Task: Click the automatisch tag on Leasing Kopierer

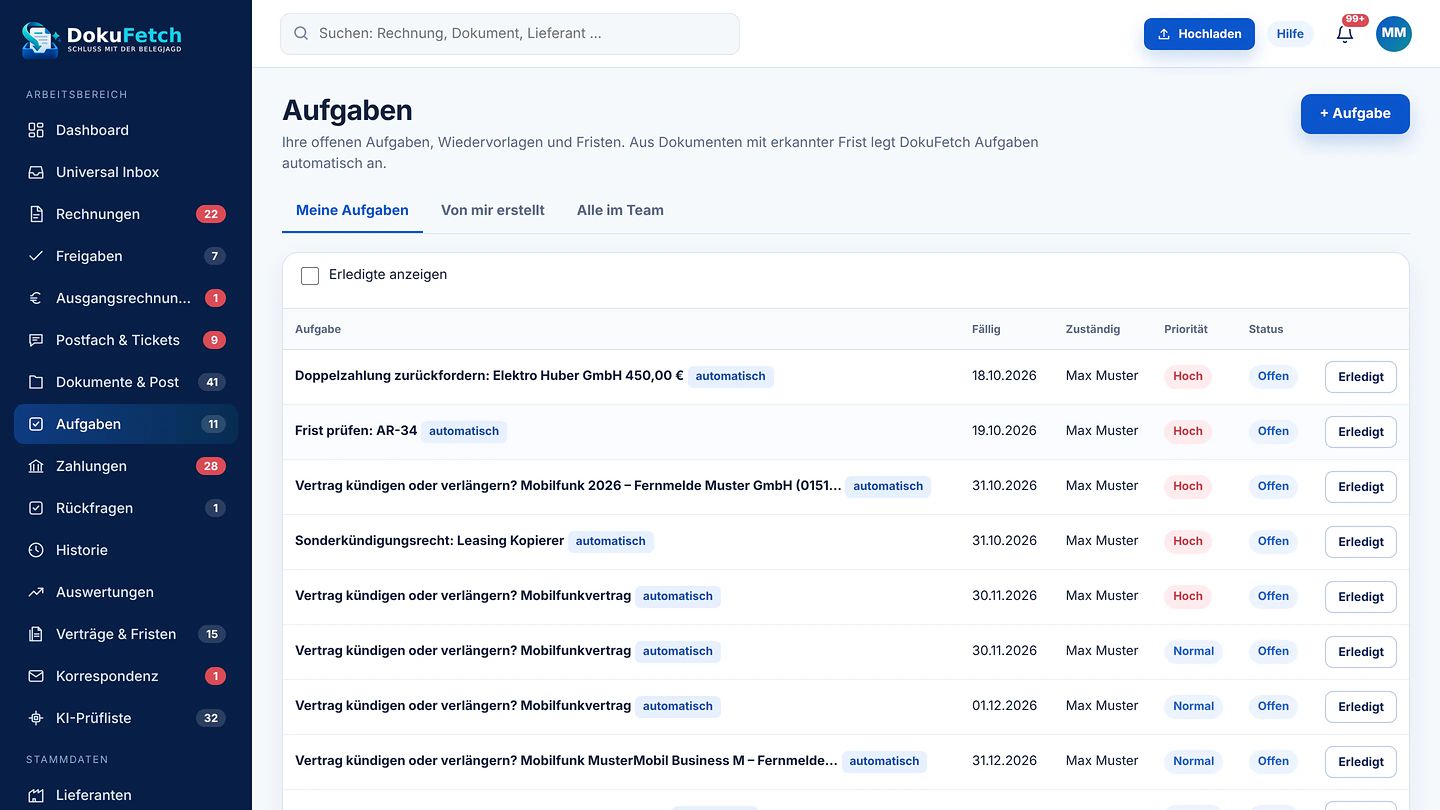Action: [611, 541]
